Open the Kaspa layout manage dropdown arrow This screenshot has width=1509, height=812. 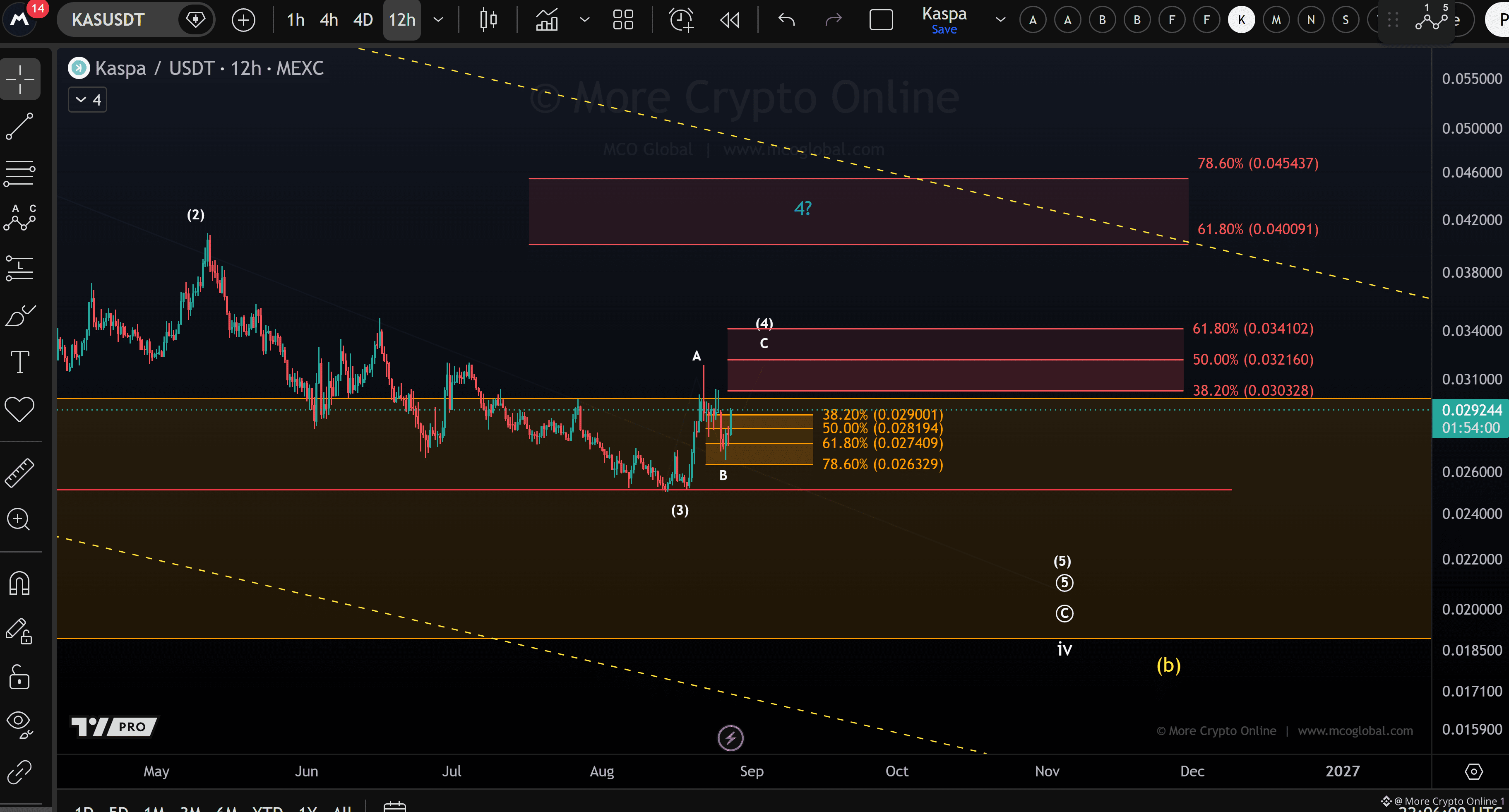[x=1000, y=20]
